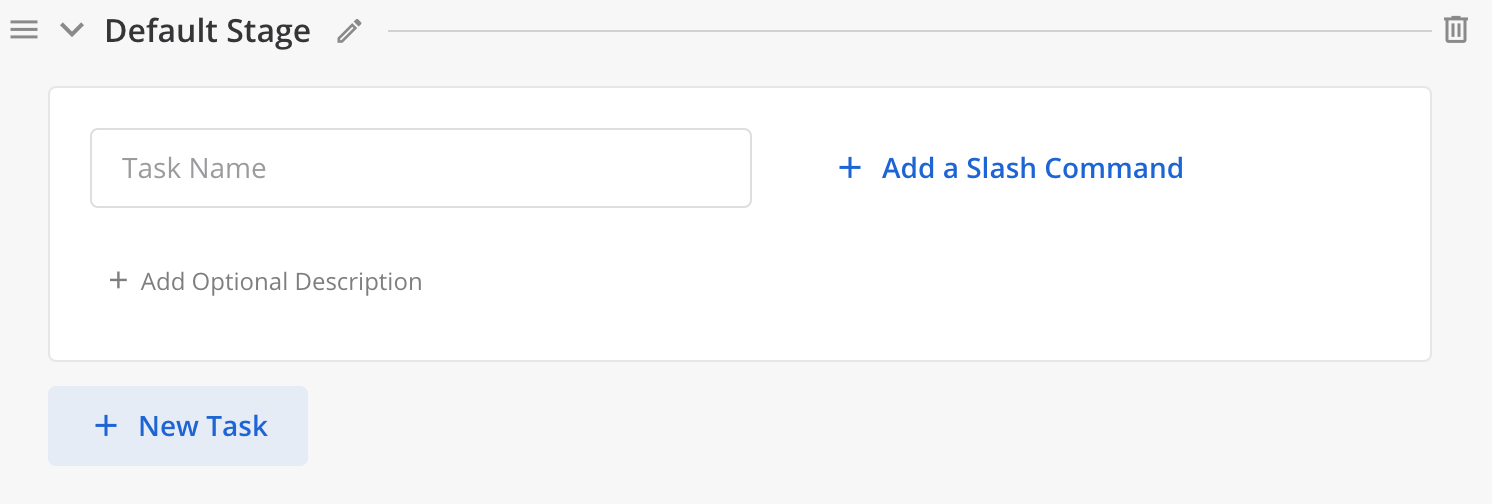The width and height of the screenshot is (1492, 504).
Task: Delete the stage with the trash icon
Action: click(x=1456, y=30)
